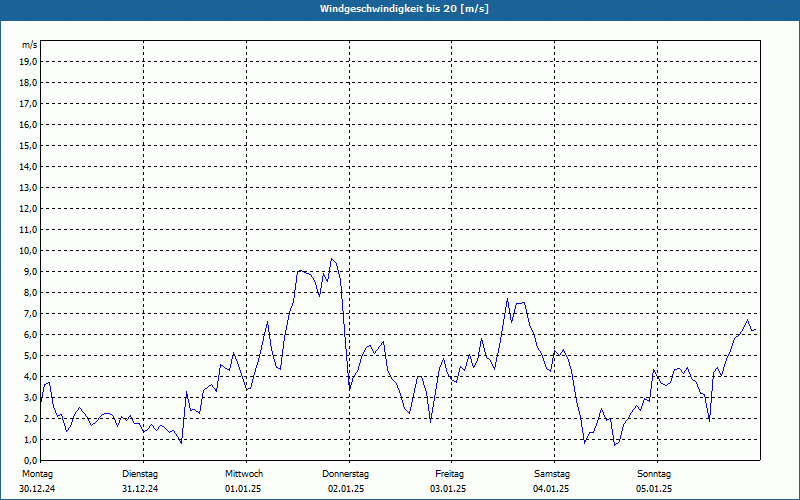Select the 8,0 y-axis value
Screen dimensions: 800x500
click(x=30, y=292)
